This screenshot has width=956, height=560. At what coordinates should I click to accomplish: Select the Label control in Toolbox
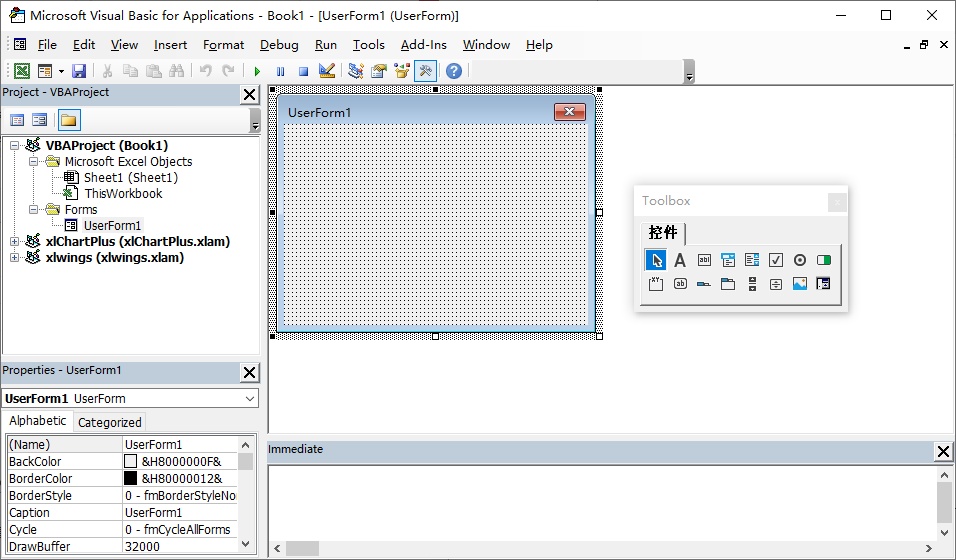[680, 260]
